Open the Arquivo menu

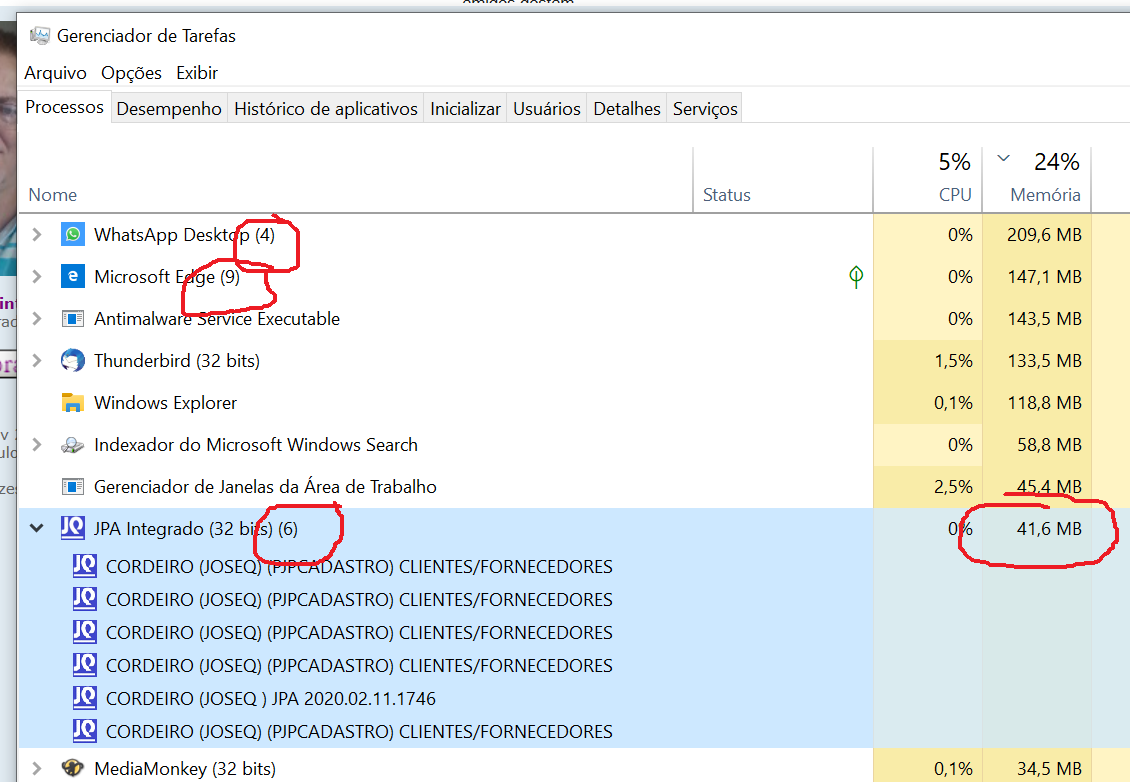[55, 73]
